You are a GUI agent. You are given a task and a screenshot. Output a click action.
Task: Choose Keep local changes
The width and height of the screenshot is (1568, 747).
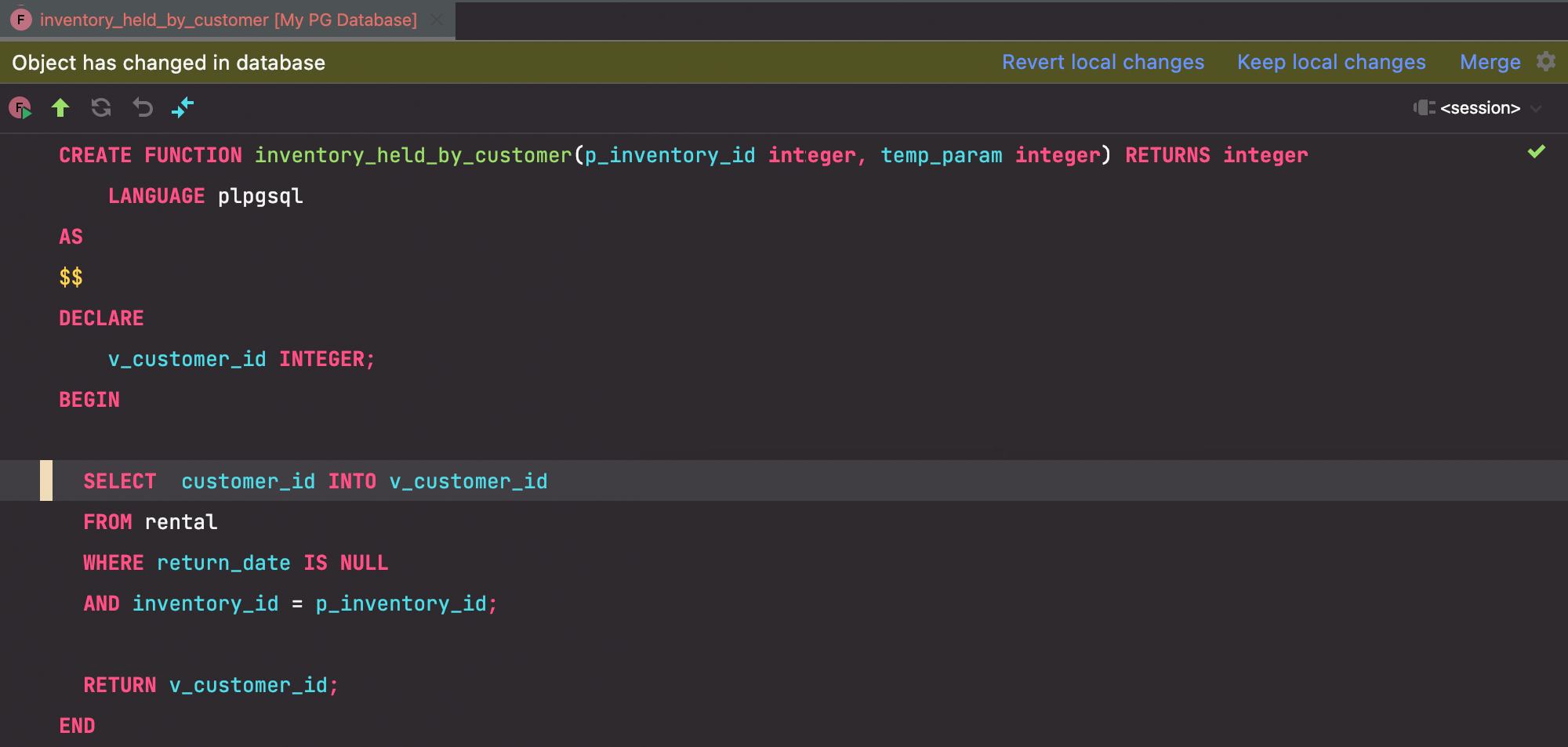coord(1330,62)
